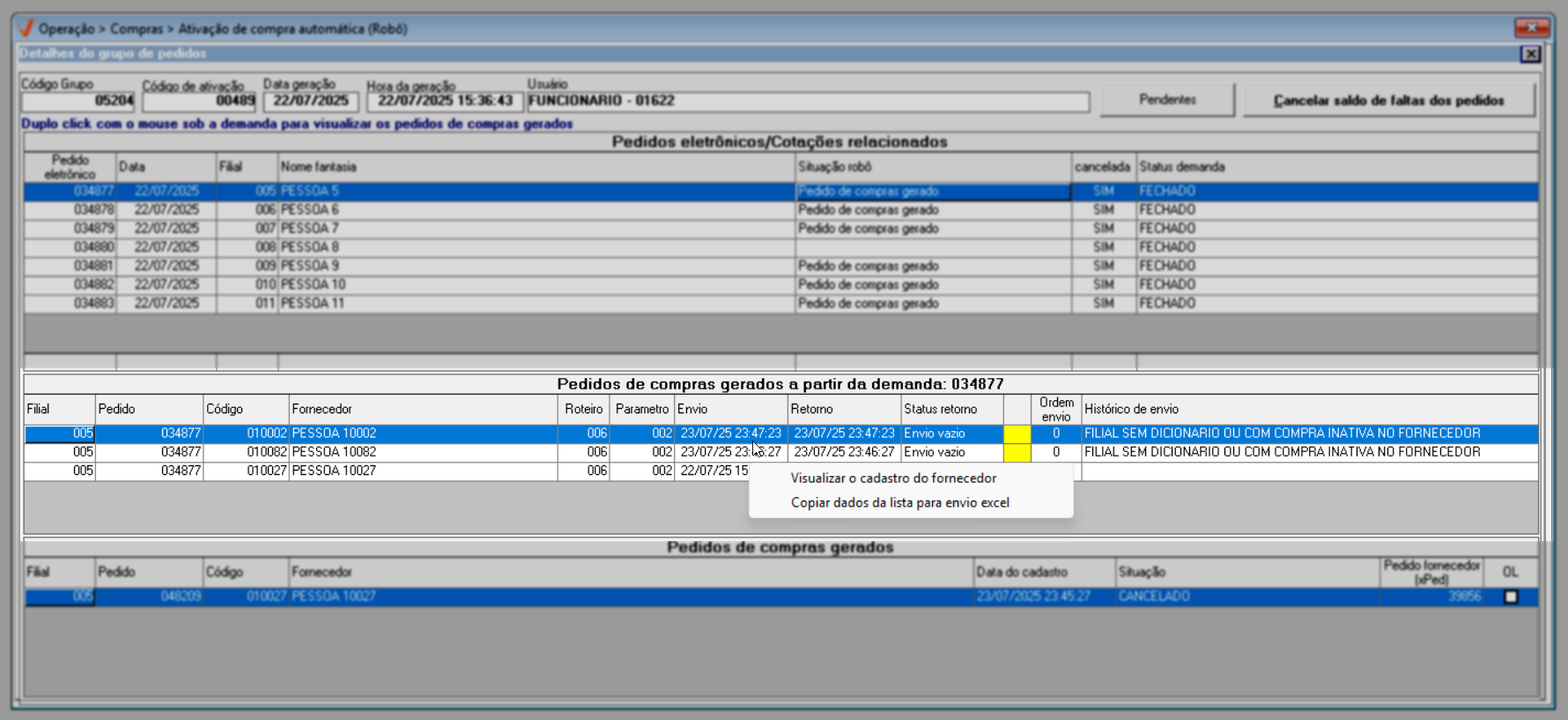Image resolution: width=1568 pixels, height=720 pixels.
Task: Click the Histórico de envio column header
Action: click(x=1308, y=409)
